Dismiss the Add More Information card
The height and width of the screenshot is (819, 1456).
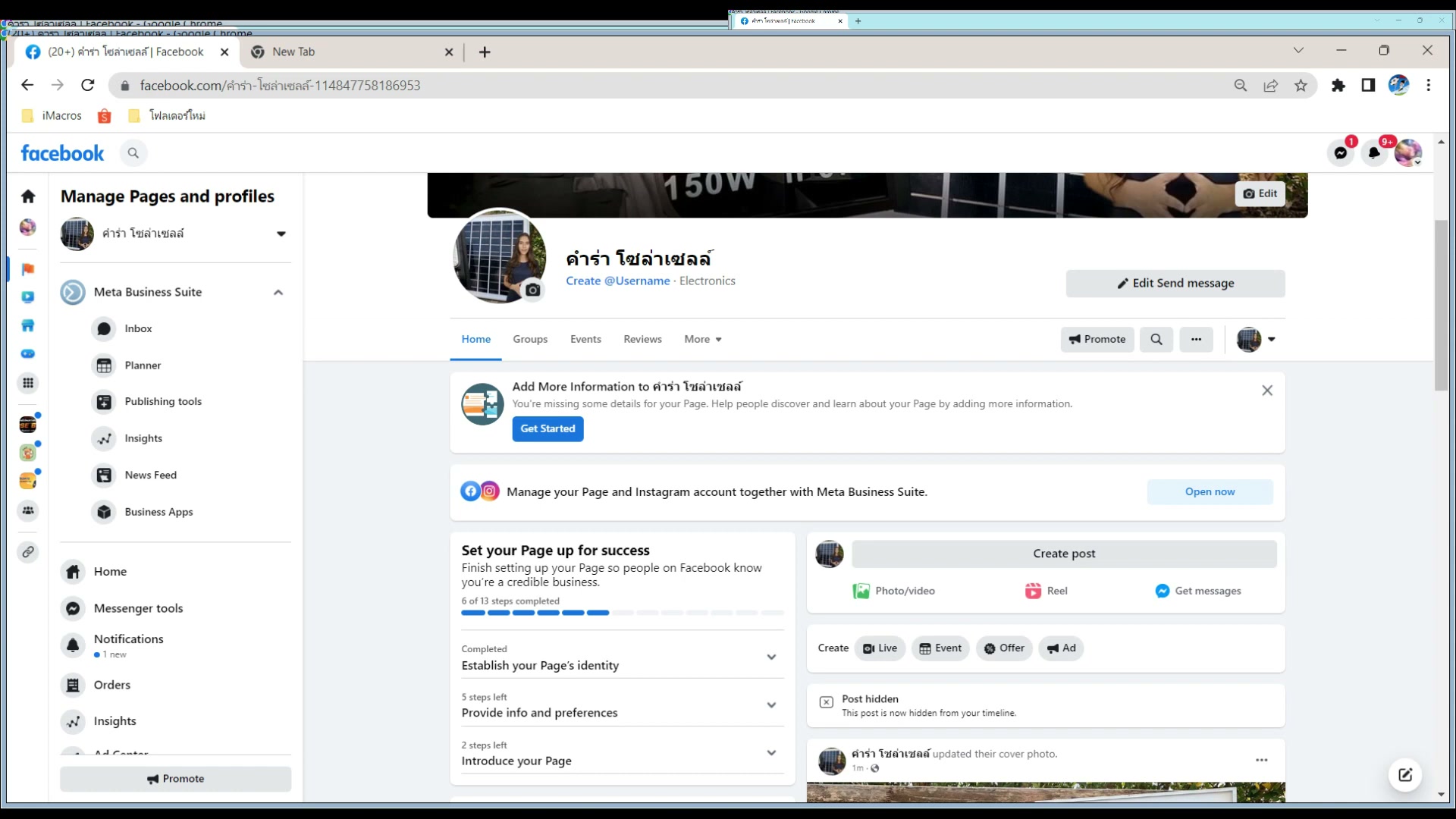pos(1266,391)
